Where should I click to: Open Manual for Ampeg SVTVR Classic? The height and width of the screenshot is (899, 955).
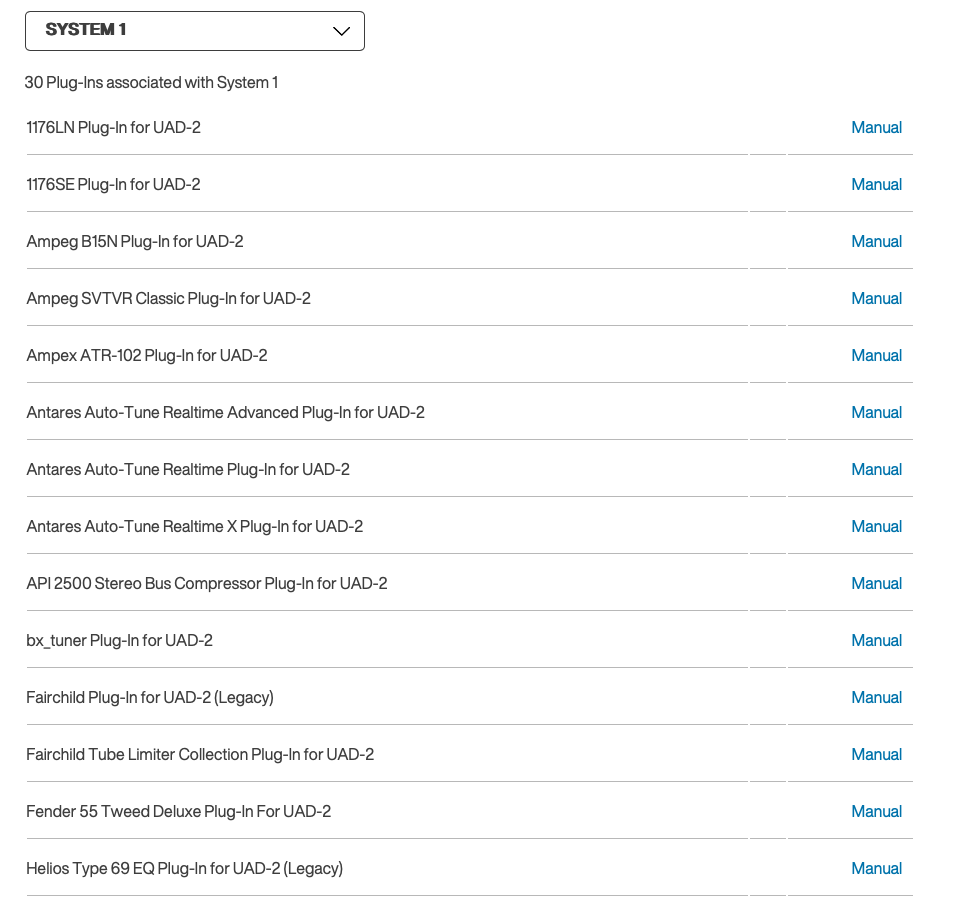[876, 299]
